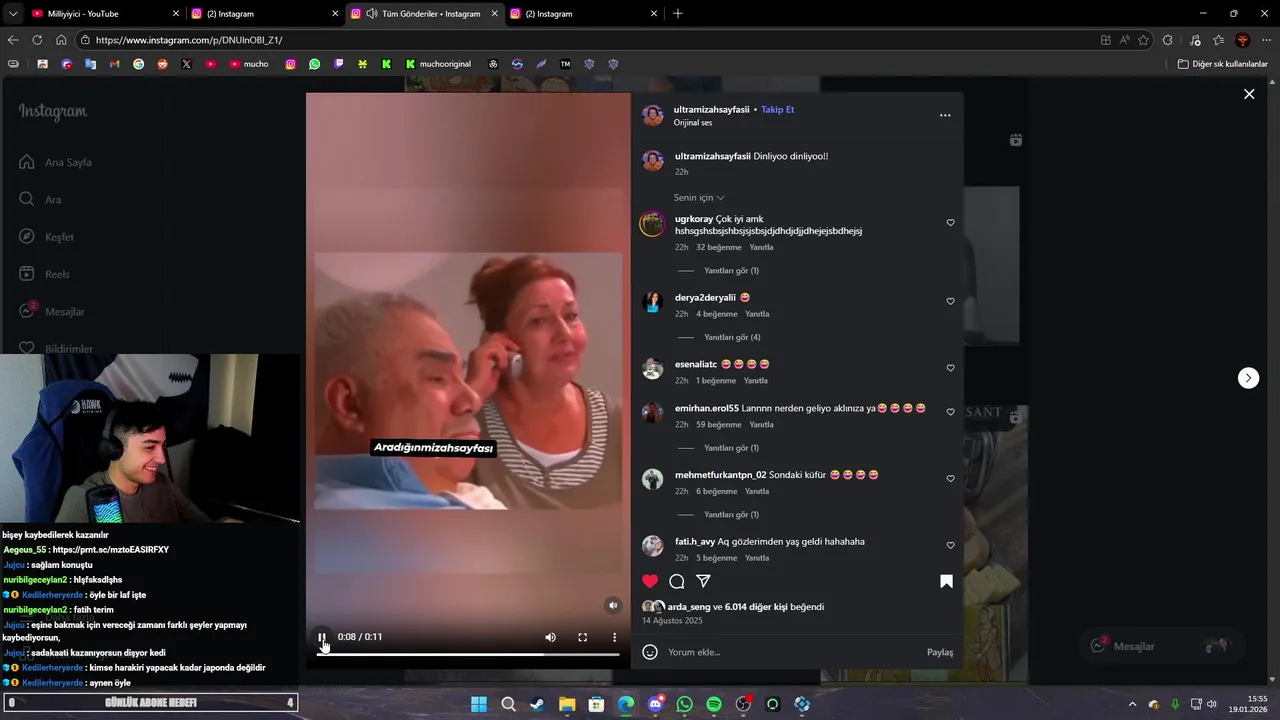Focus the 'Yorum ekle...' comment field

tap(790, 652)
